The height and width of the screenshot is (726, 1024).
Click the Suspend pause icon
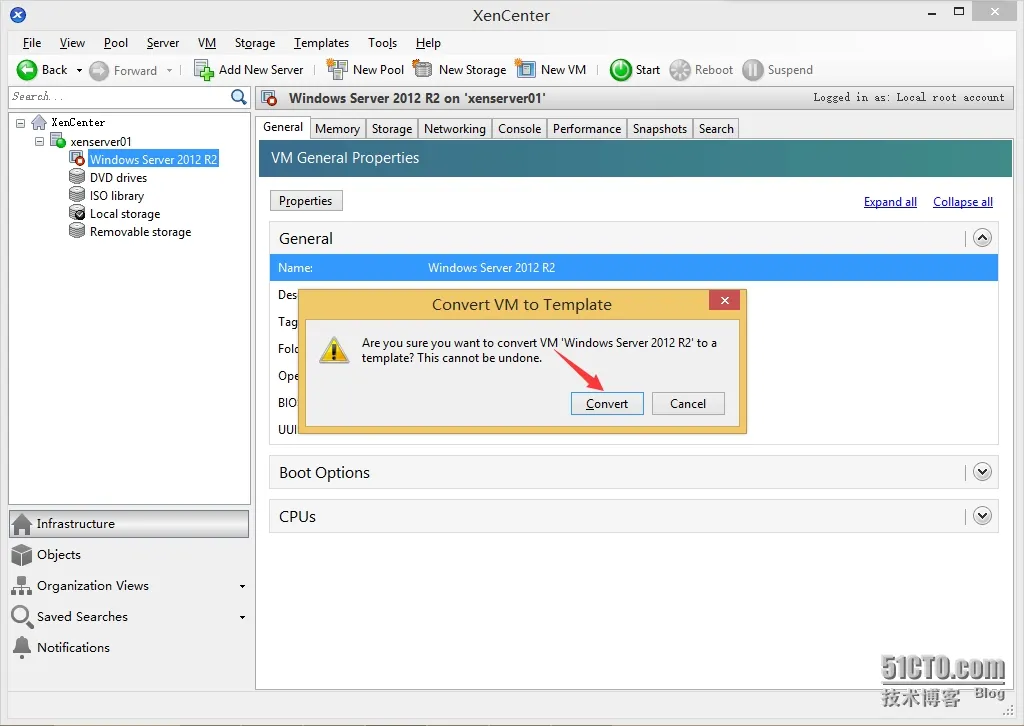coord(752,70)
